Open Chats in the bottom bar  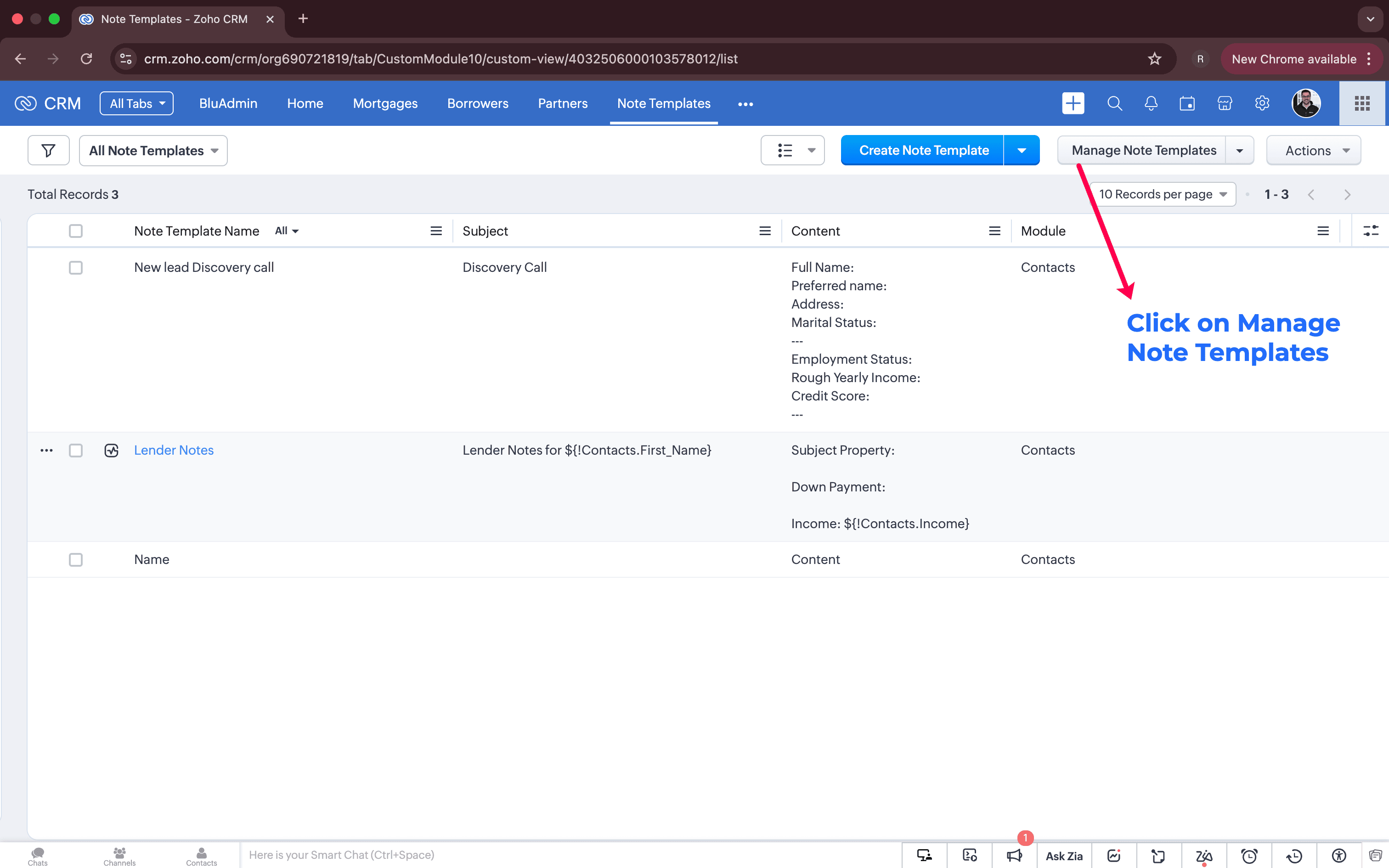(x=38, y=856)
